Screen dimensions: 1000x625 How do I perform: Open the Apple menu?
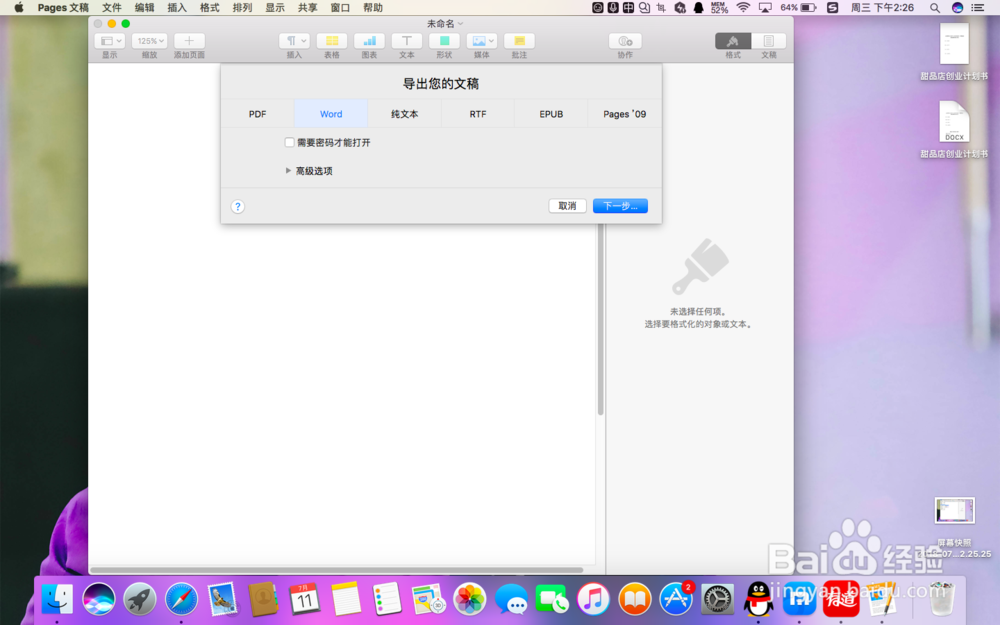[18, 8]
